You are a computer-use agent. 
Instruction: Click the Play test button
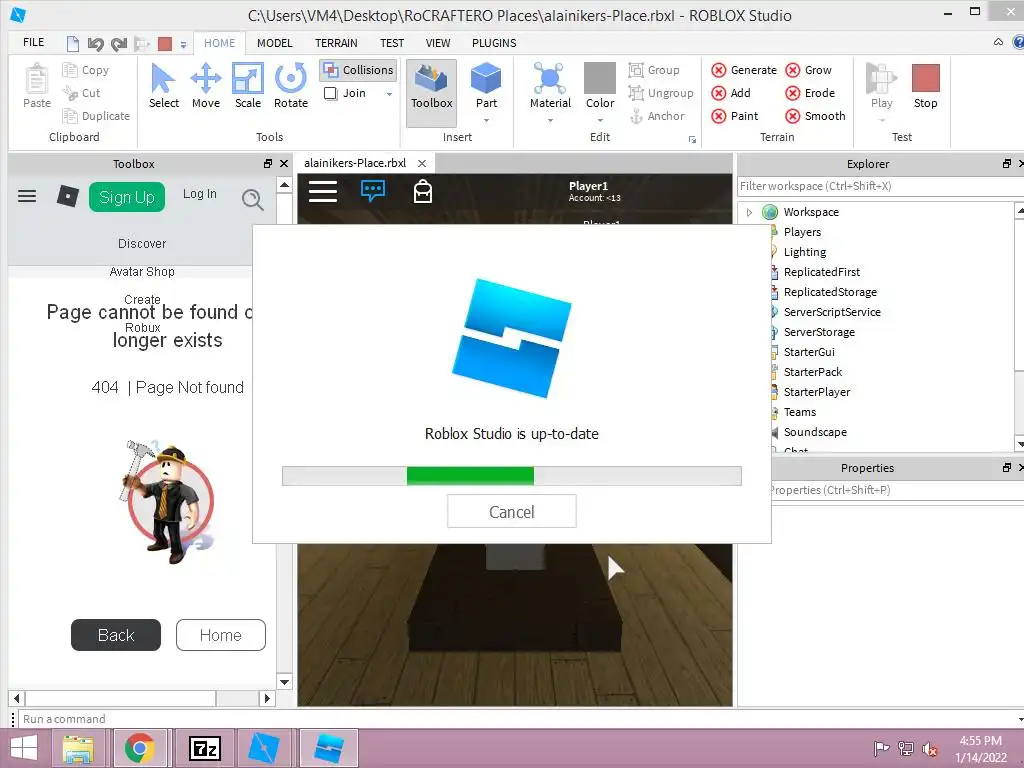pyautogui.click(x=881, y=86)
